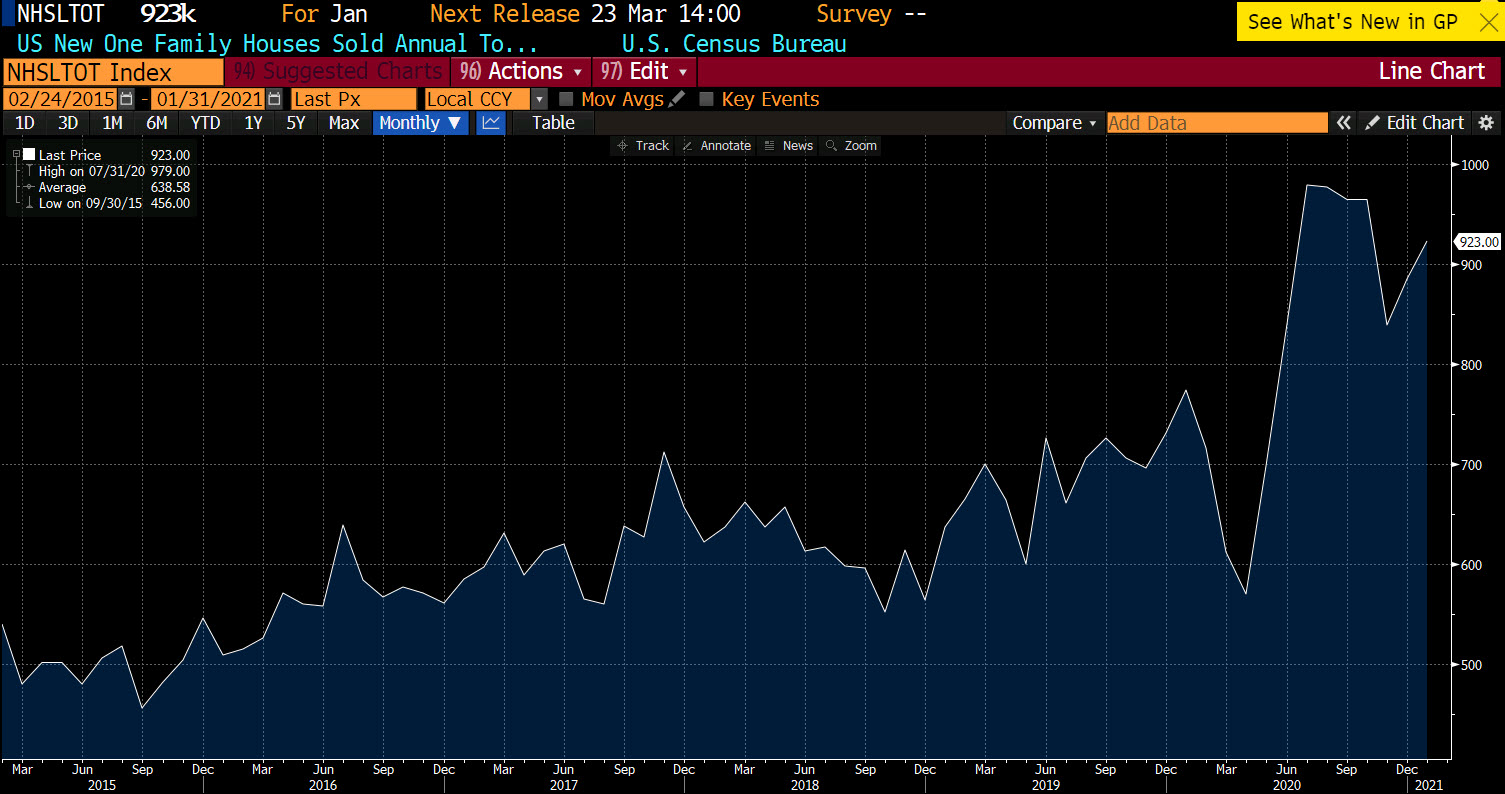Open the Compare dropdown
Viewport: 1505px width, 794px height.
(1054, 123)
